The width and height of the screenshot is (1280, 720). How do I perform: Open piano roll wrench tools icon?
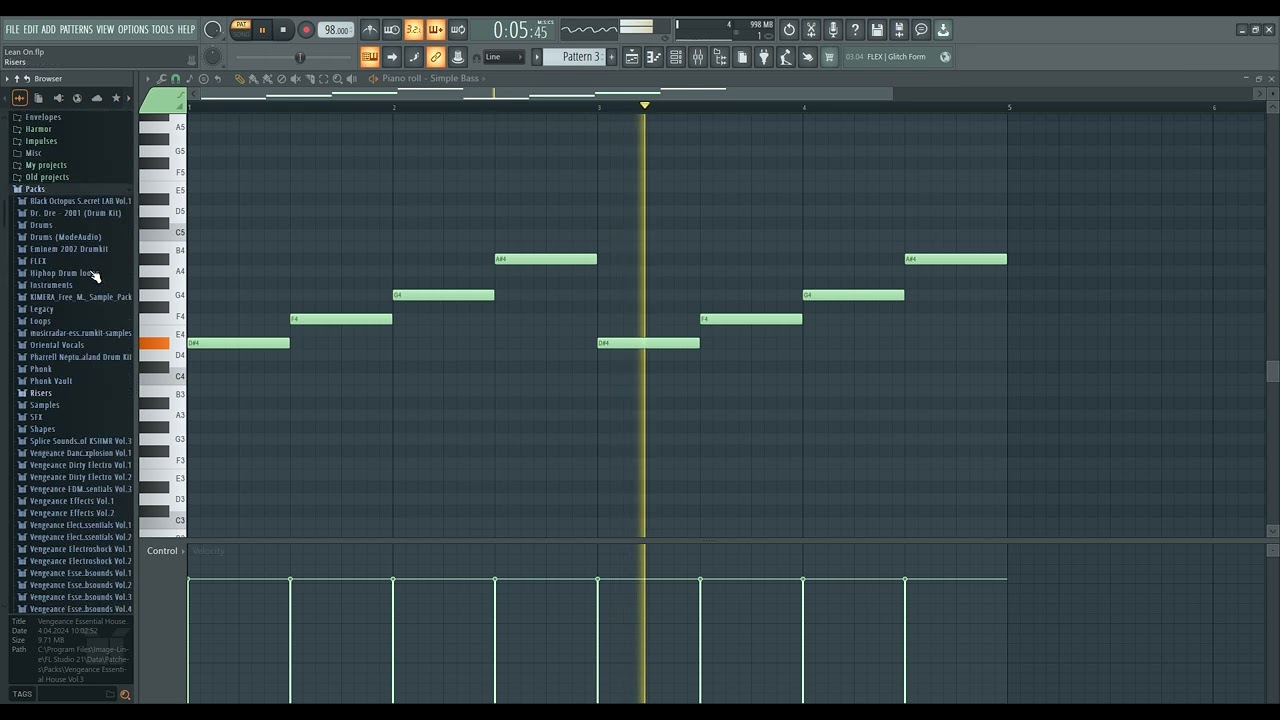pos(161,79)
